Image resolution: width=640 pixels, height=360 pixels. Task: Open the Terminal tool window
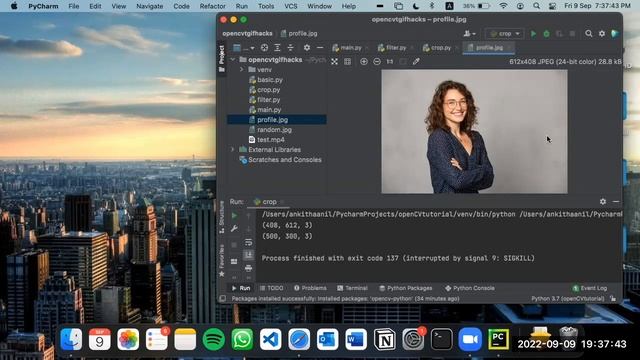353,288
